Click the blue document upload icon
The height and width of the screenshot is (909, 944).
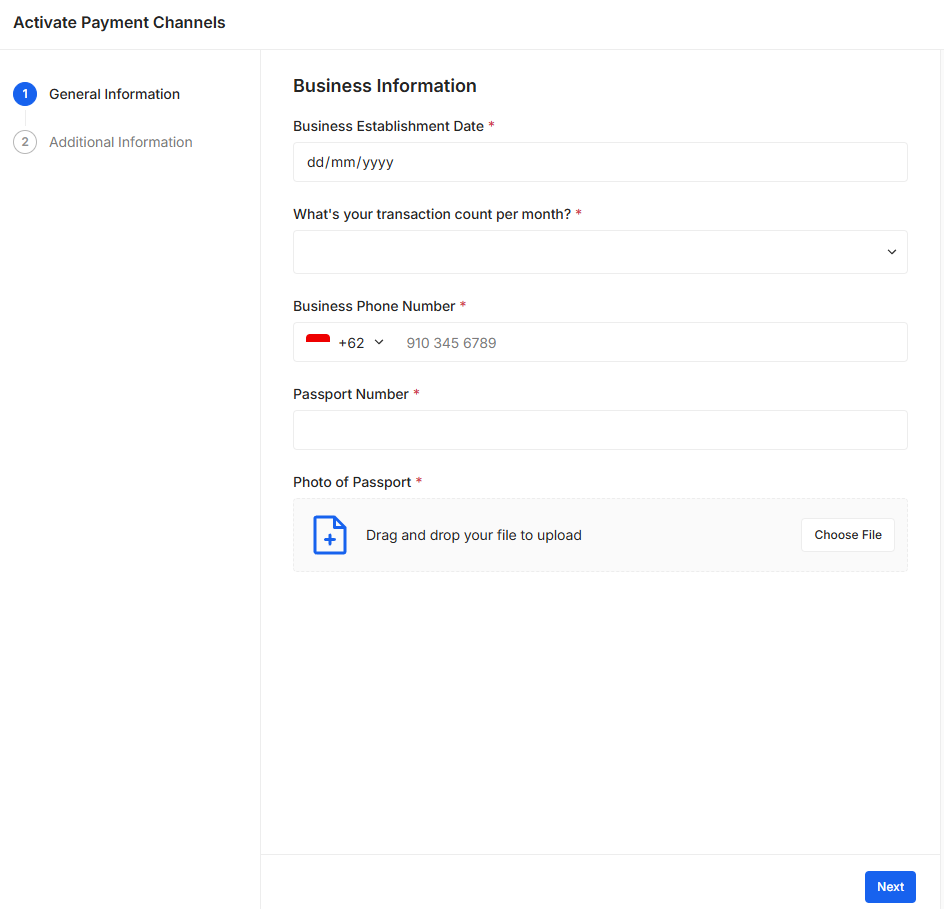(x=329, y=534)
